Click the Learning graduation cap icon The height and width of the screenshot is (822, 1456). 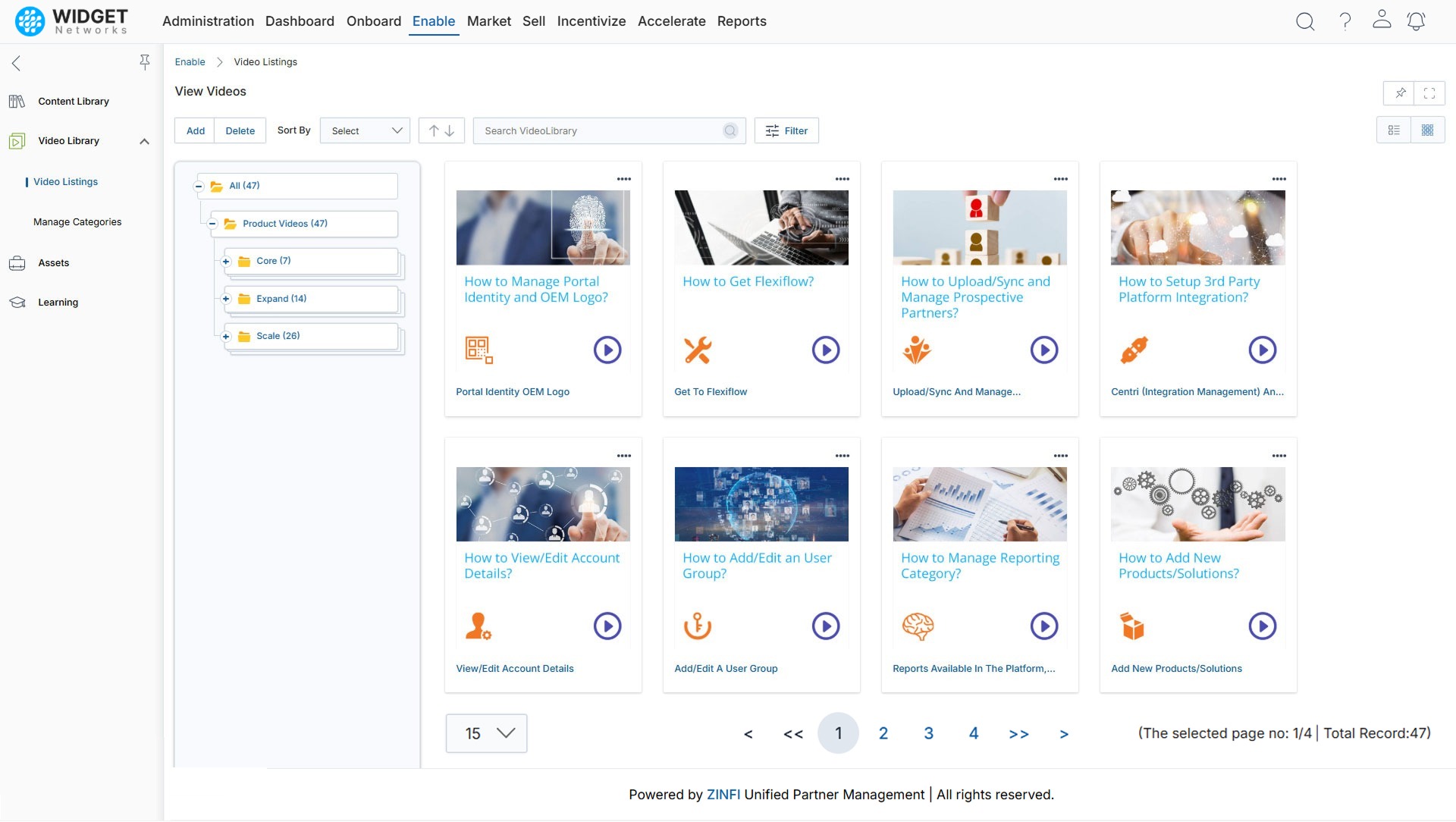tap(17, 302)
